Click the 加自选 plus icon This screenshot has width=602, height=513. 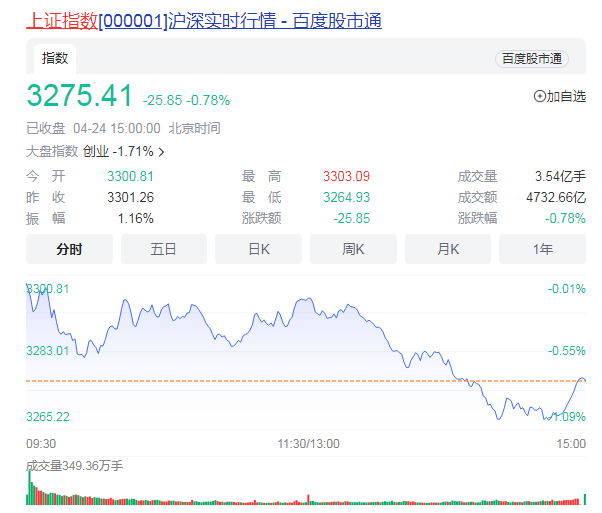[540, 97]
